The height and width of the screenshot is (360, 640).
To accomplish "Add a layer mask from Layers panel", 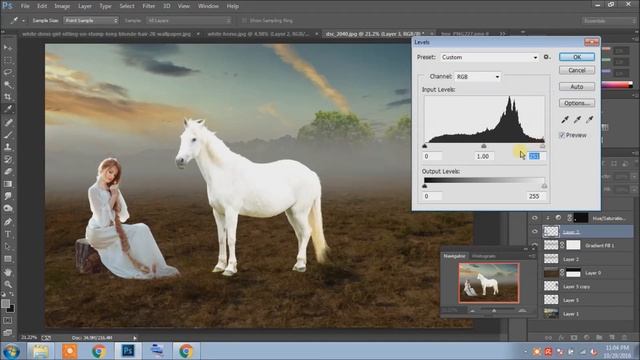I will (x=574, y=338).
